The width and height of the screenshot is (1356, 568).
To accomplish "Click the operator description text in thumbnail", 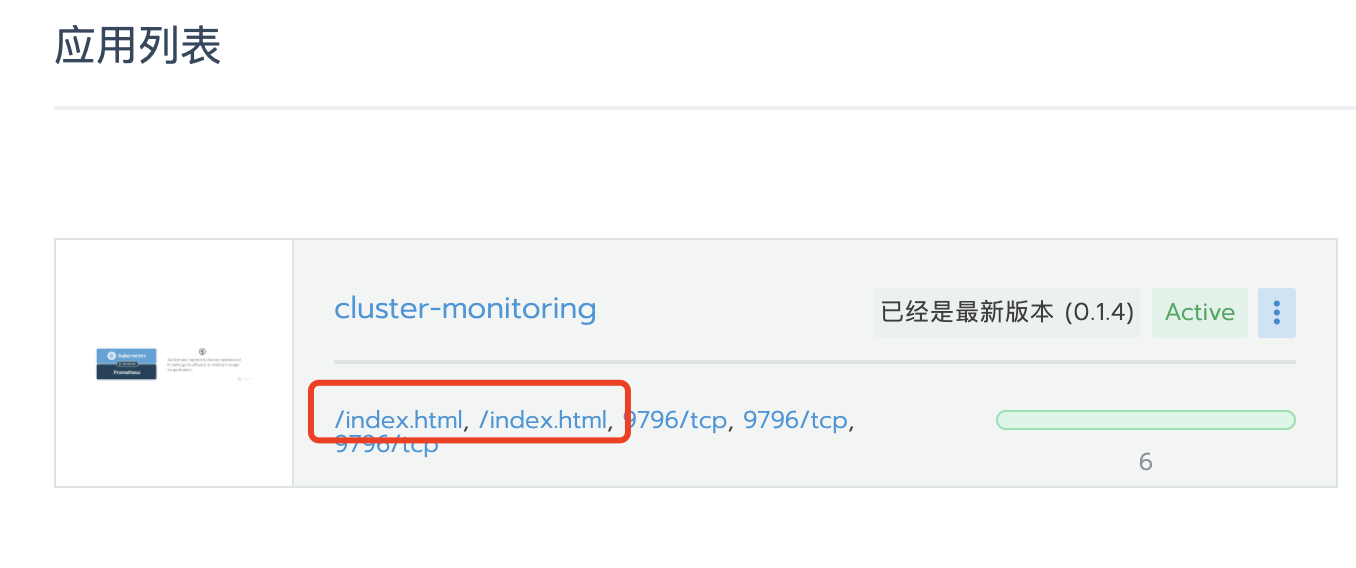I will tap(204, 365).
